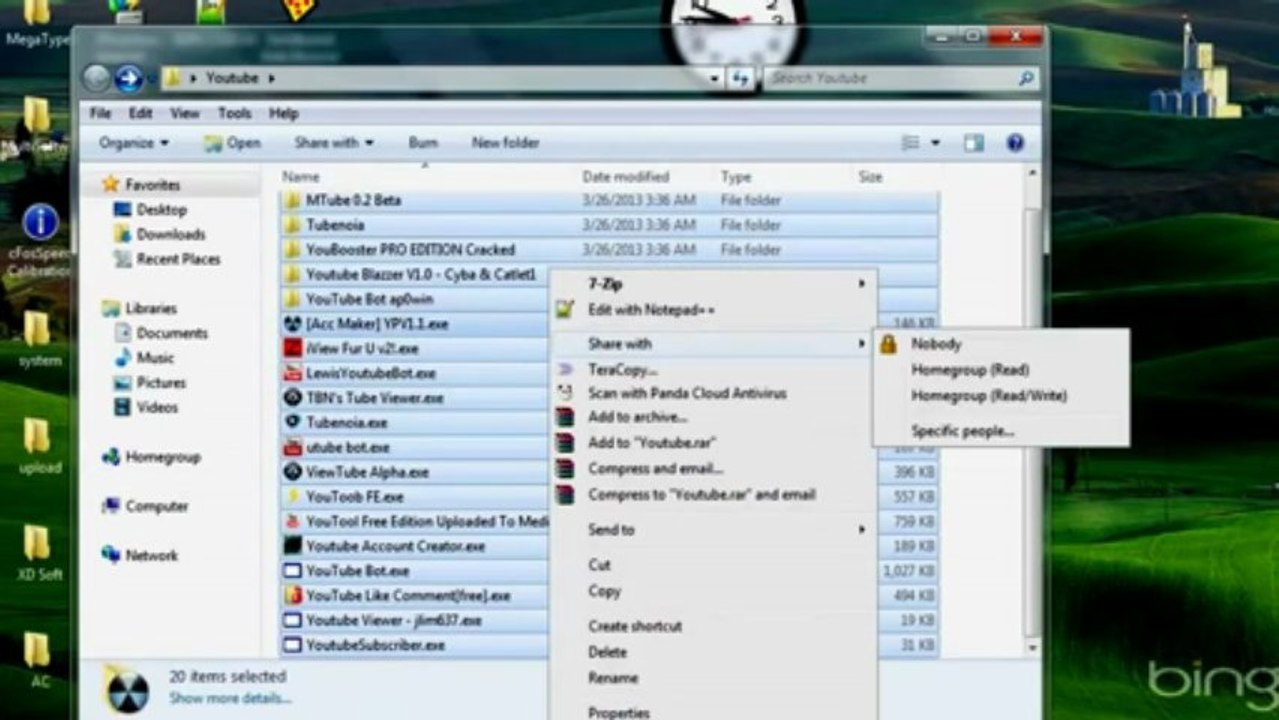Click the TeraCopy icon in context menu

[566, 370]
